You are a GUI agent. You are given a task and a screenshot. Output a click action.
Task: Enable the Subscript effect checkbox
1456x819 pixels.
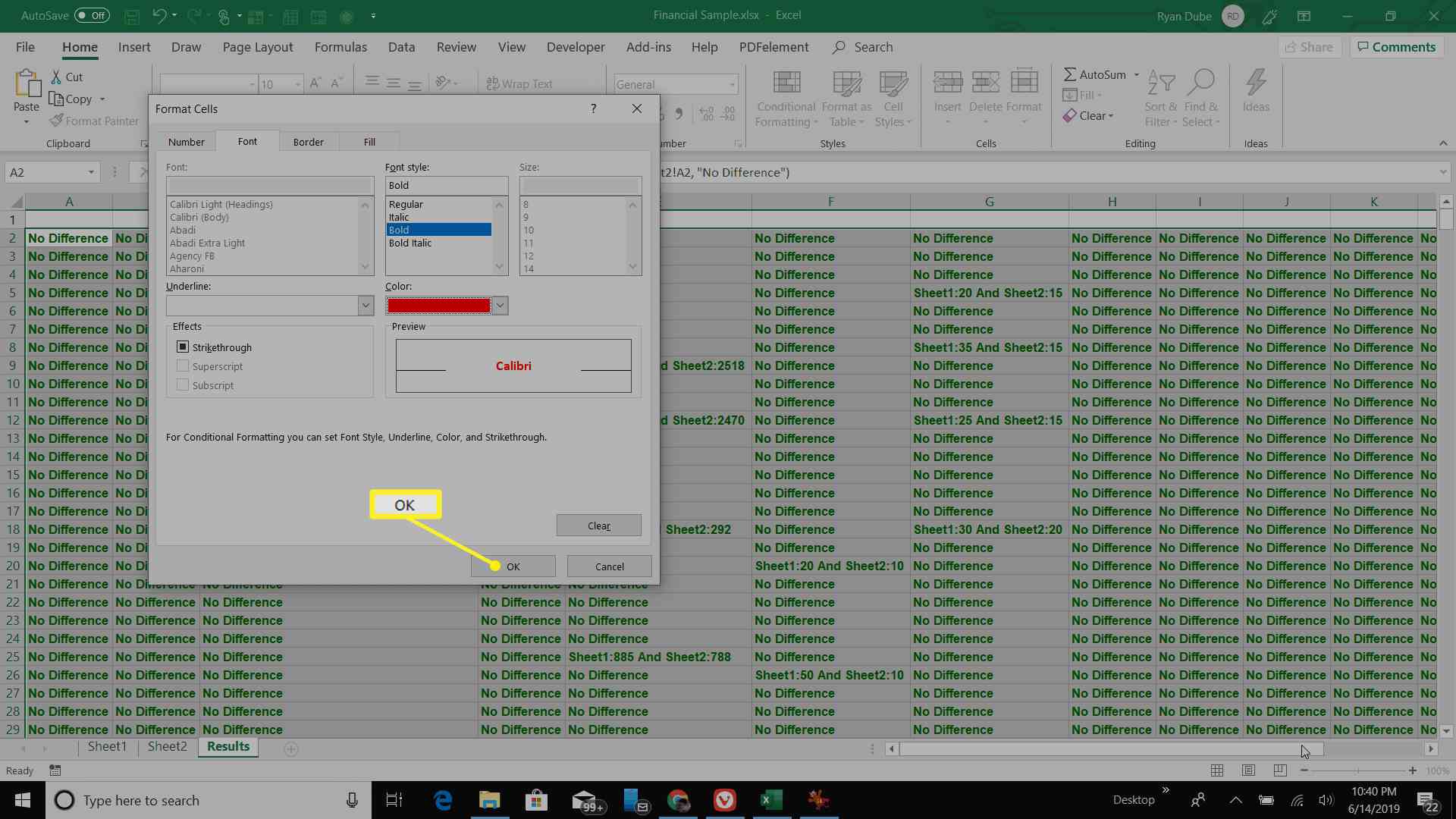(183, 385)
